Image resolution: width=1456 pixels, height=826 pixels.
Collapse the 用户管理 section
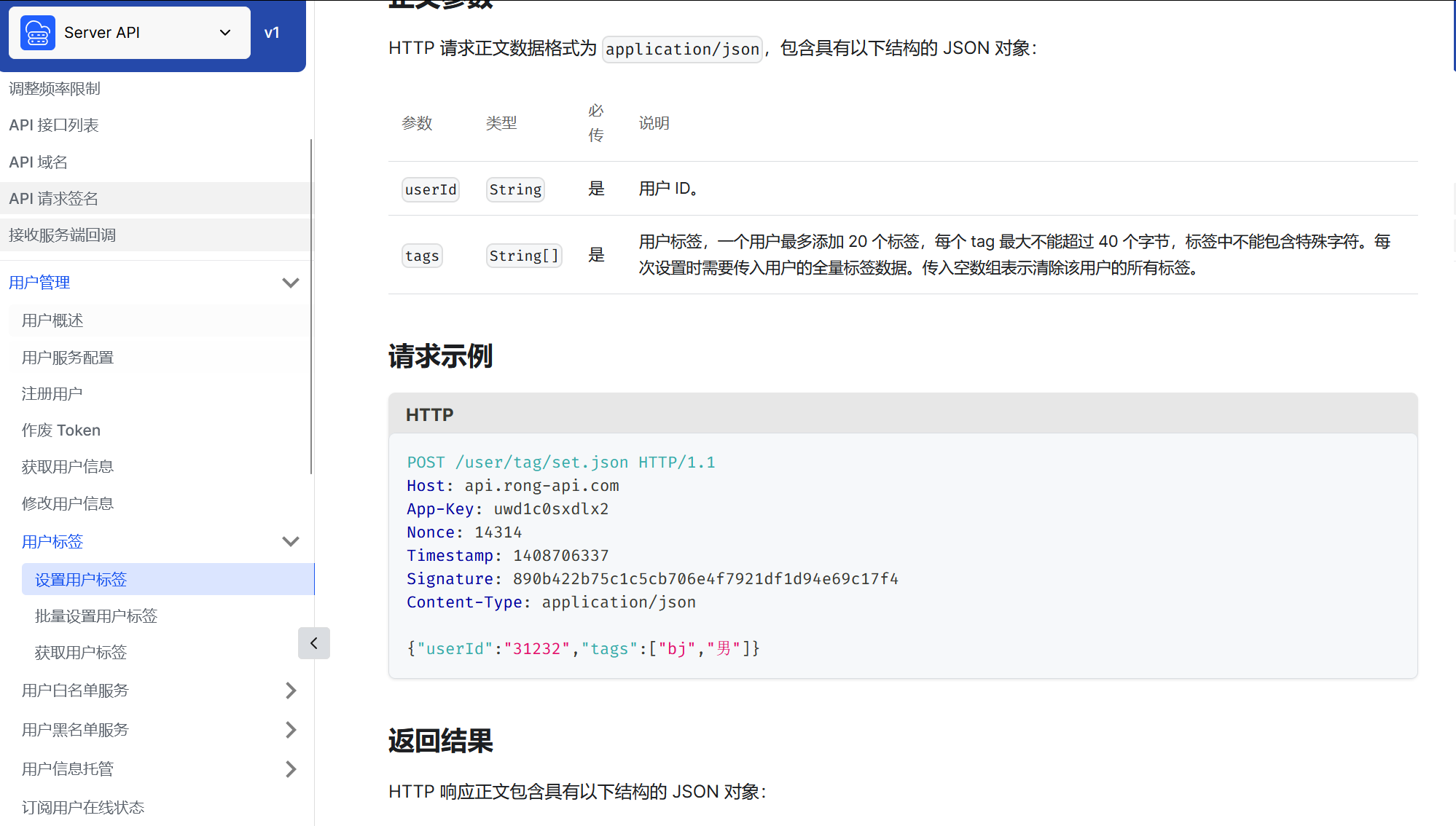[291, 283]
